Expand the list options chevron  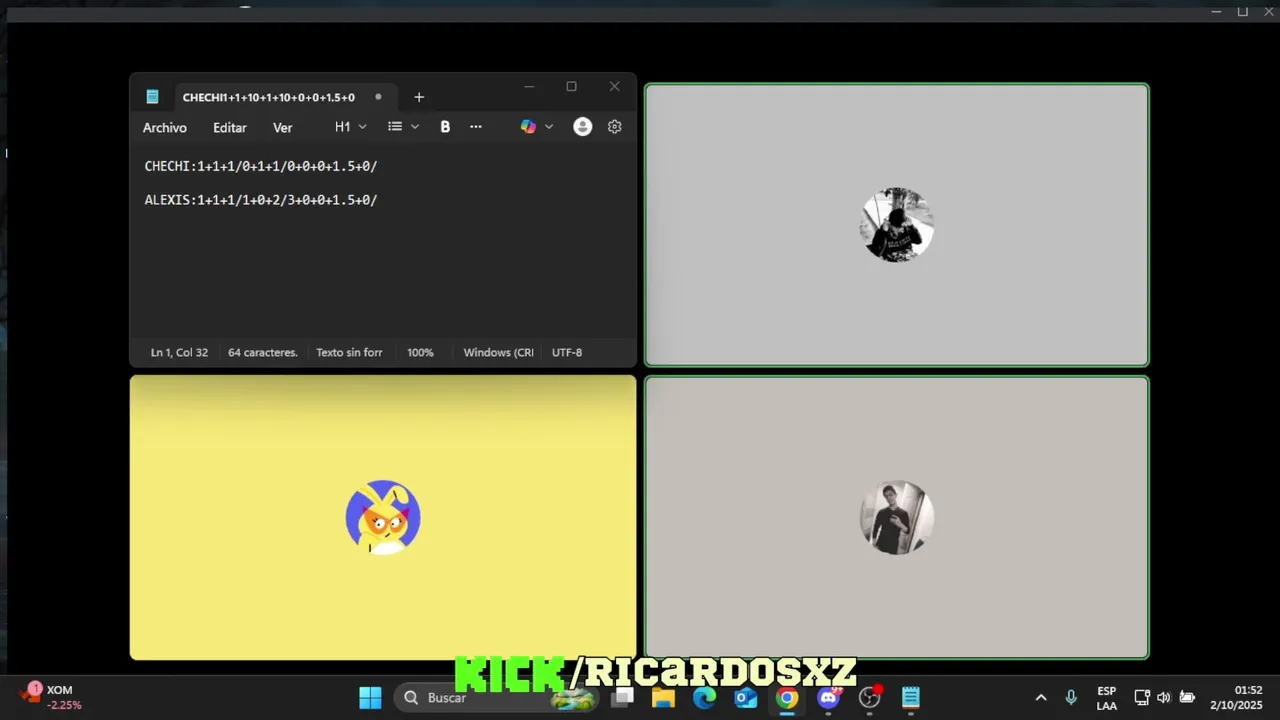click(415, 127)
